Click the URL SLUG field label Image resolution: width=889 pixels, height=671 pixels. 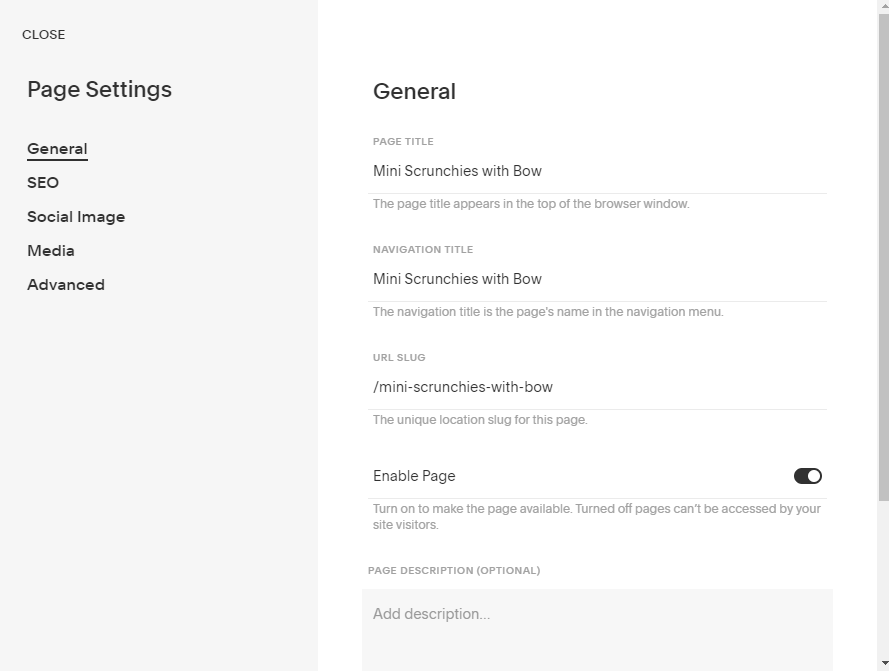[399, 358]
